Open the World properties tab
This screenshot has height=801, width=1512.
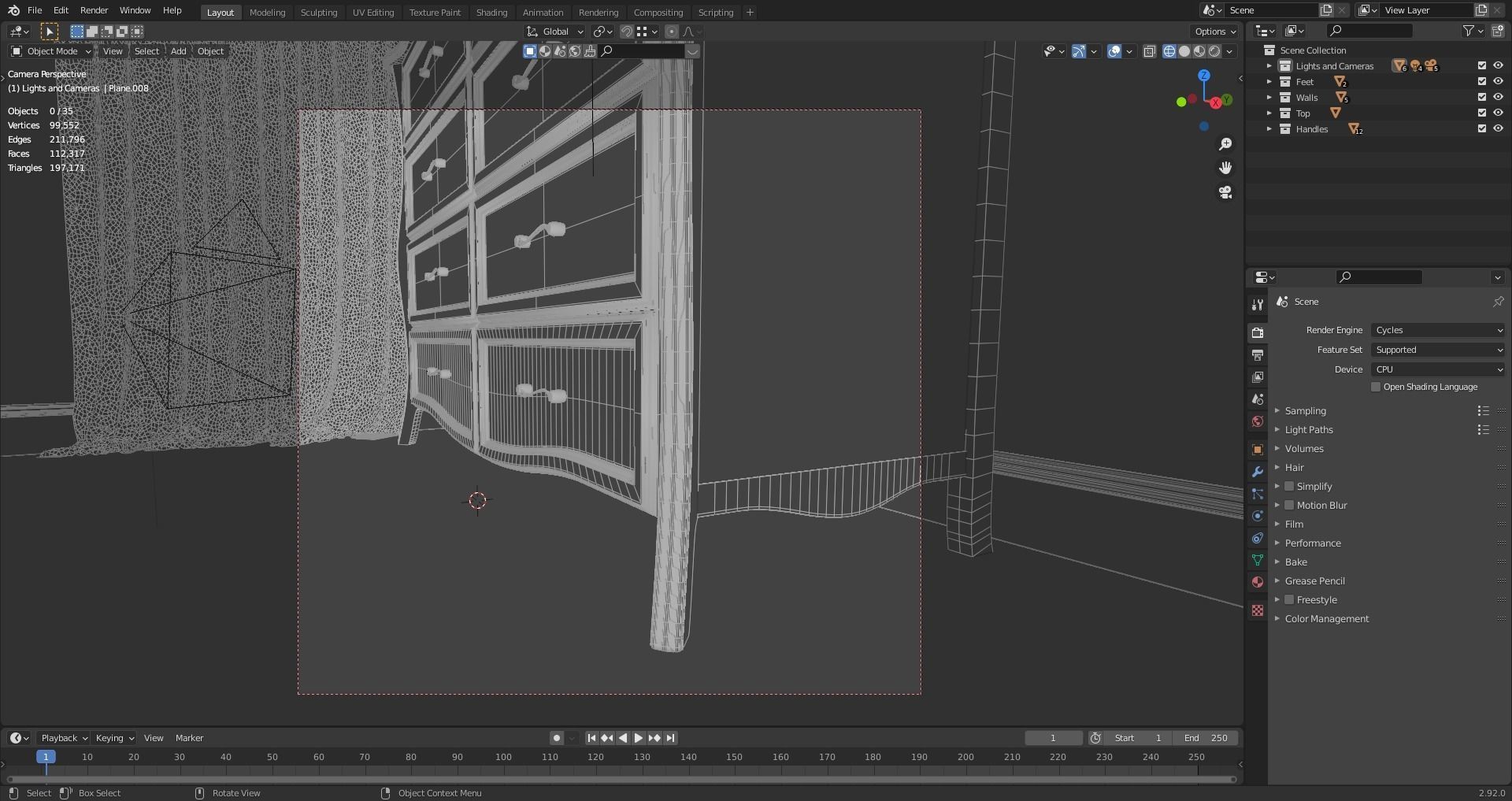[x=1258, y=421]
